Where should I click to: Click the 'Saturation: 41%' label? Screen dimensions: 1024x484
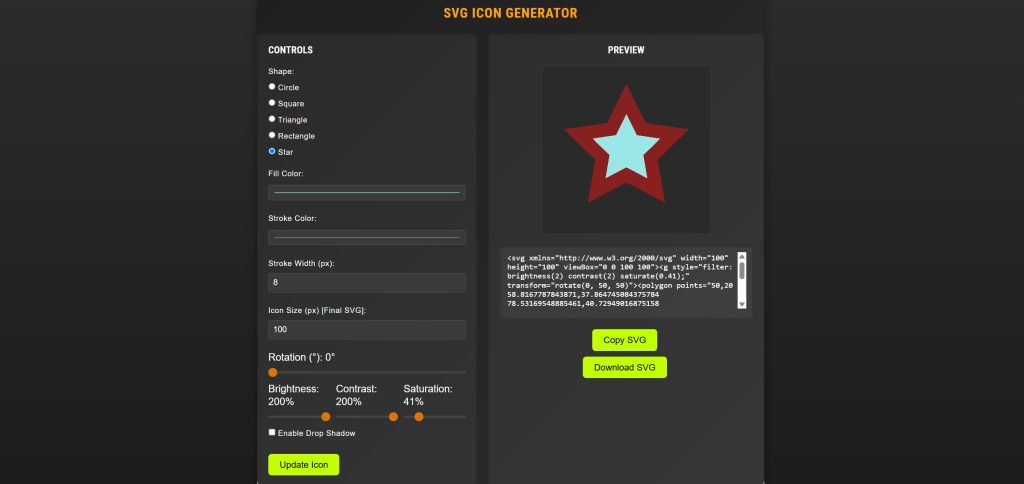pos(428,395)
